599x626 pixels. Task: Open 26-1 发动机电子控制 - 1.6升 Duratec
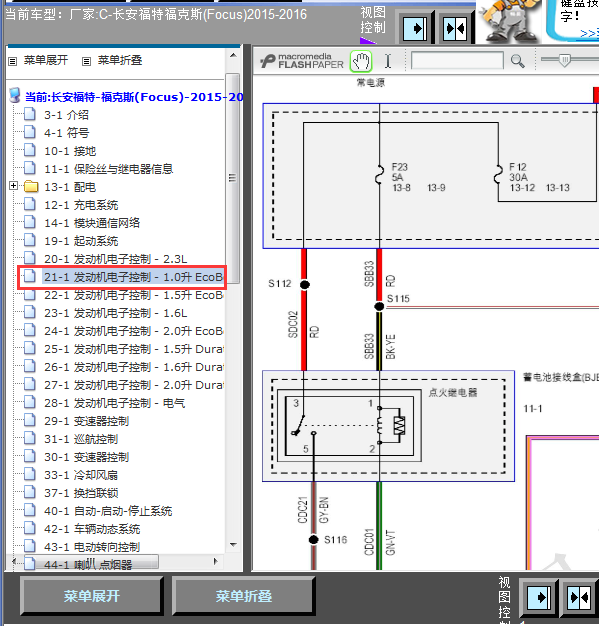[x=133, y=366]
